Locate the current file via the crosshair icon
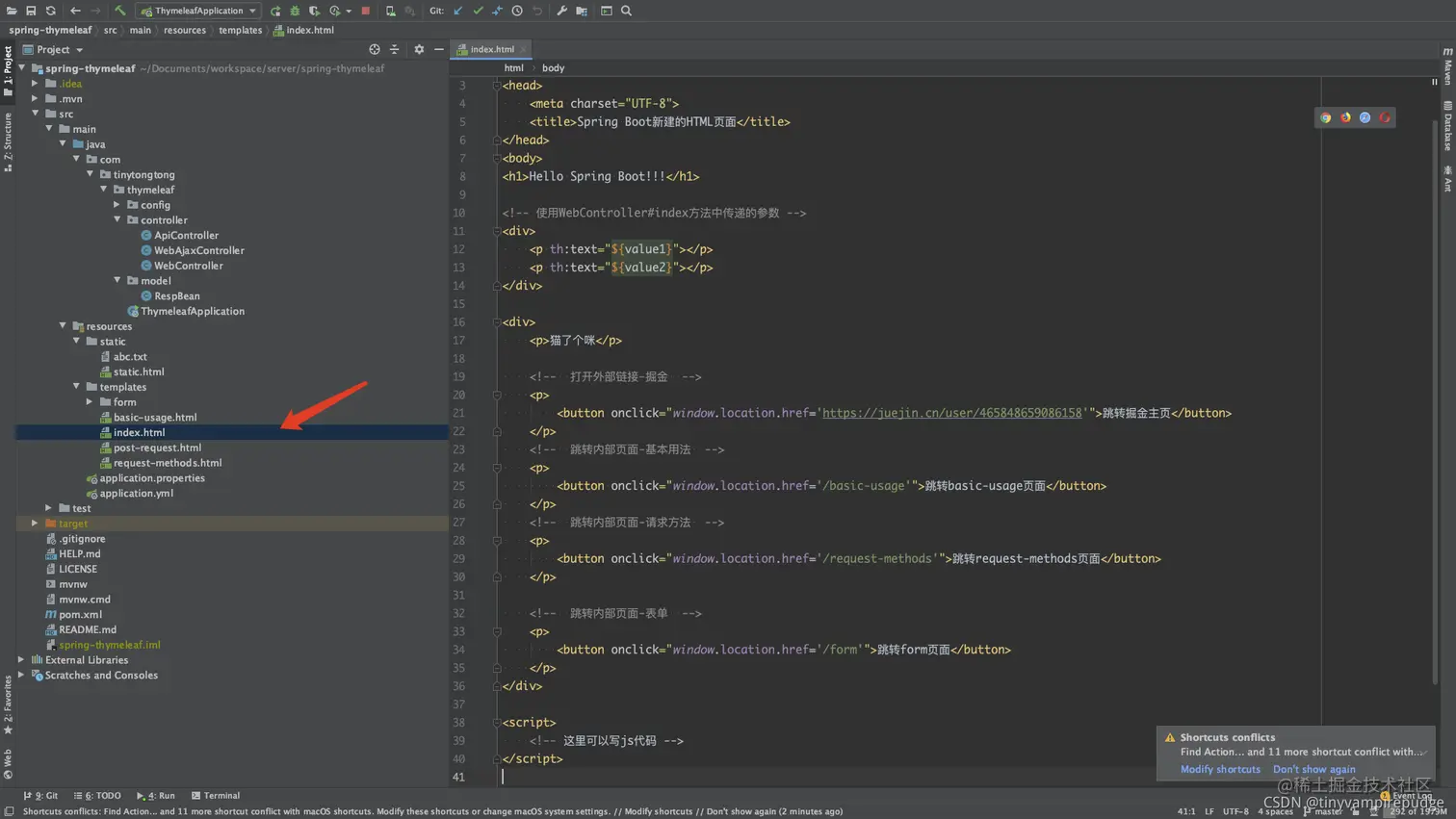 click(x=375, y=49)
